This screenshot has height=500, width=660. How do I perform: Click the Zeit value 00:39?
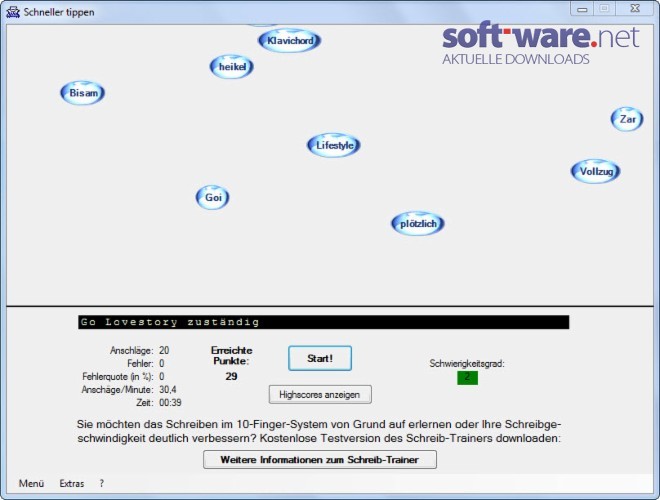(170, 403)
